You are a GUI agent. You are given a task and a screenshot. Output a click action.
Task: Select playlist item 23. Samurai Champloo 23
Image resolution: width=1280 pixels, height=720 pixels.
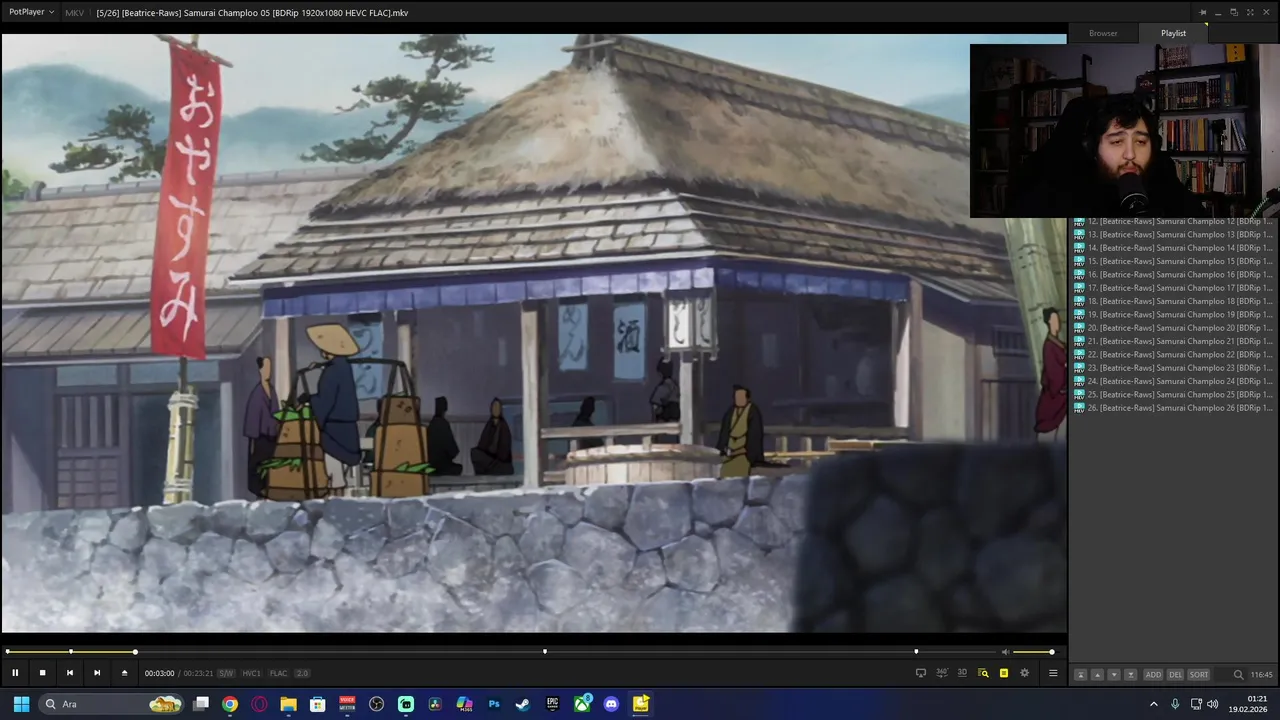pos(1173,368)
